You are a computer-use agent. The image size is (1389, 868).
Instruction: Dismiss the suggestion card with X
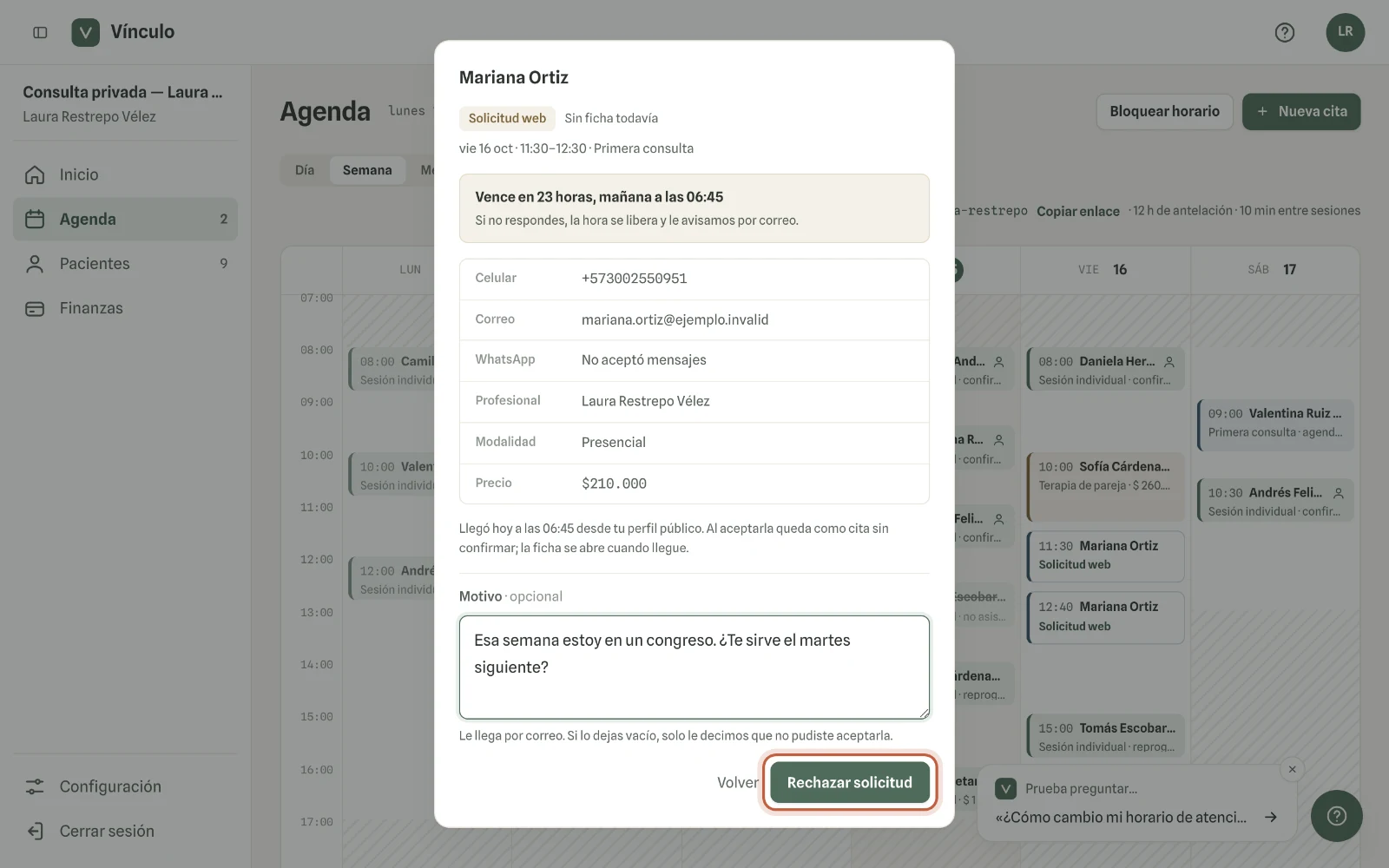1292,769
